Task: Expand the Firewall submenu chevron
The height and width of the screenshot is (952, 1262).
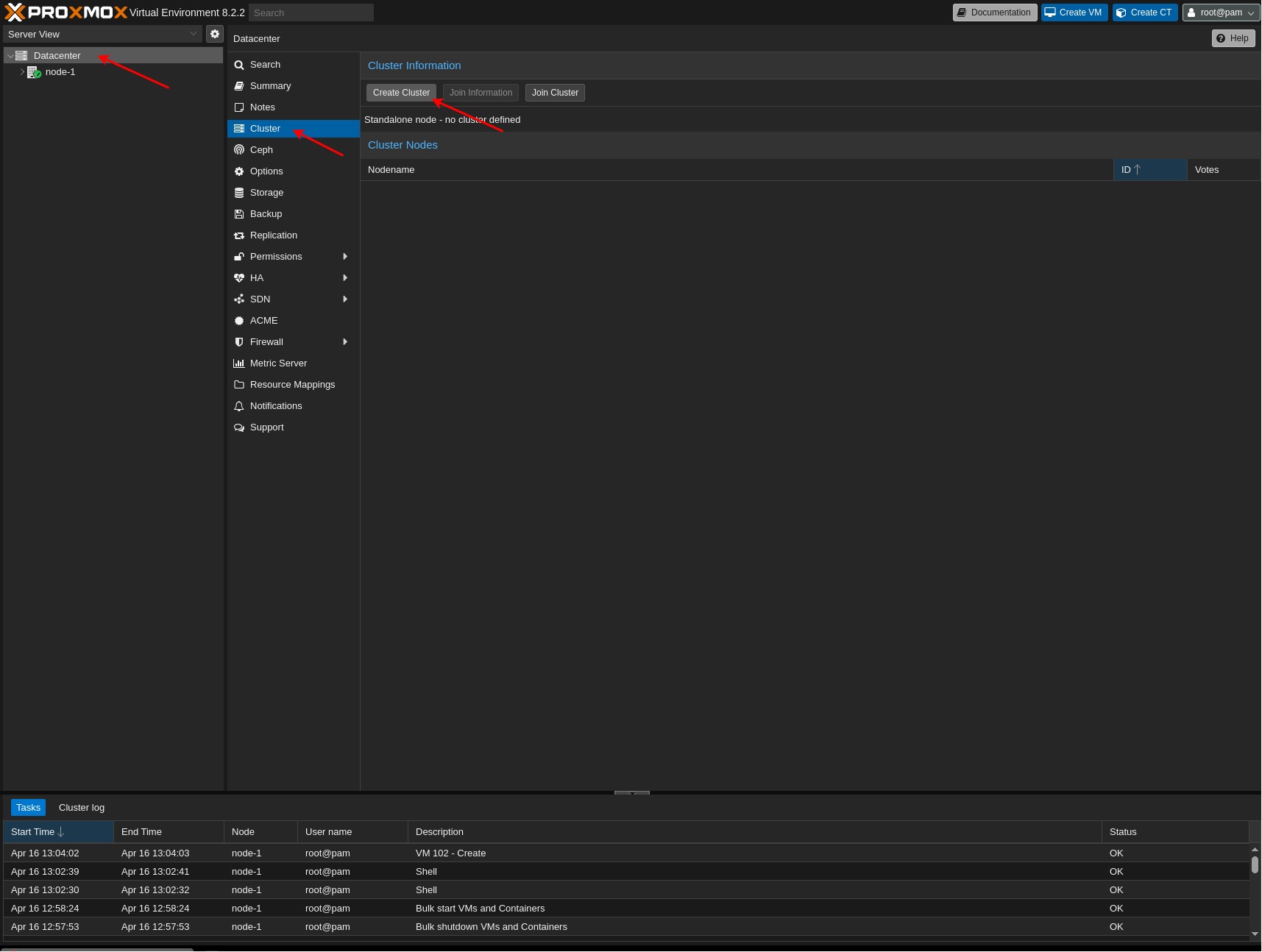Action: pos(345,341)
